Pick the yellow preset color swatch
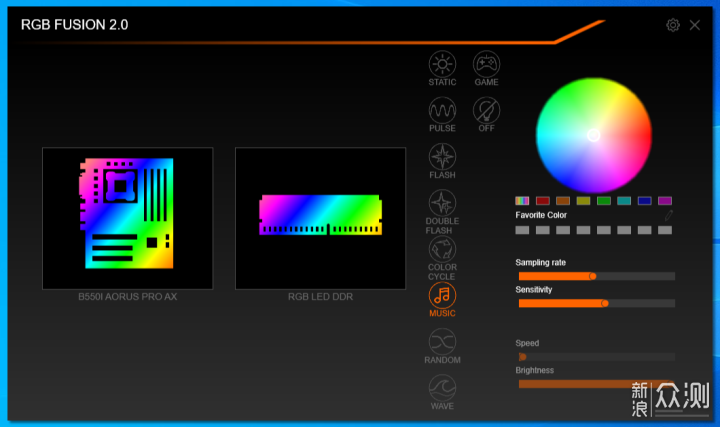 [583, 201]
